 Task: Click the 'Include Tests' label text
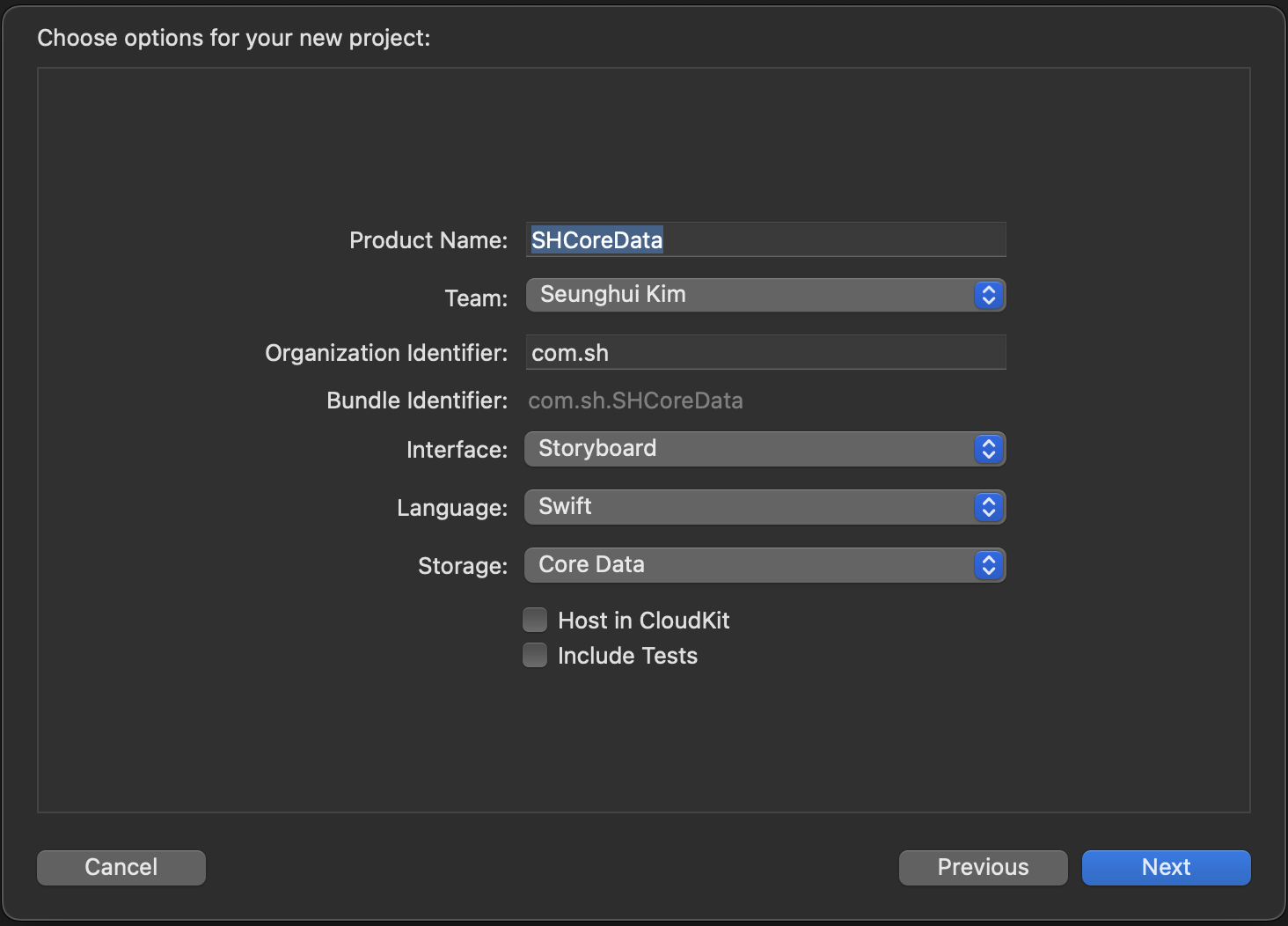[x=627, y=656]
